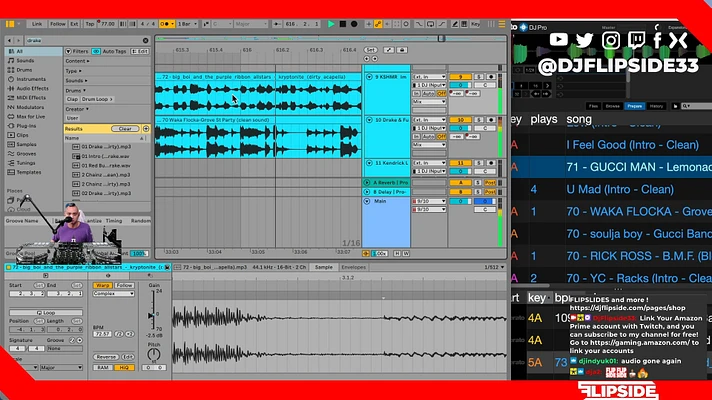Switch to the Sample tab in clip view

tap(324, 267)
